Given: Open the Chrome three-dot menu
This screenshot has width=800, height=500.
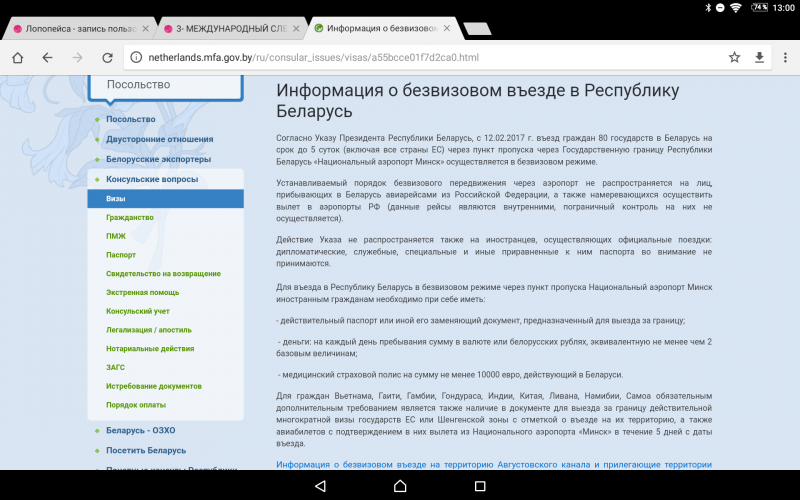Looking at the screenshot, I should click(783, 57).
